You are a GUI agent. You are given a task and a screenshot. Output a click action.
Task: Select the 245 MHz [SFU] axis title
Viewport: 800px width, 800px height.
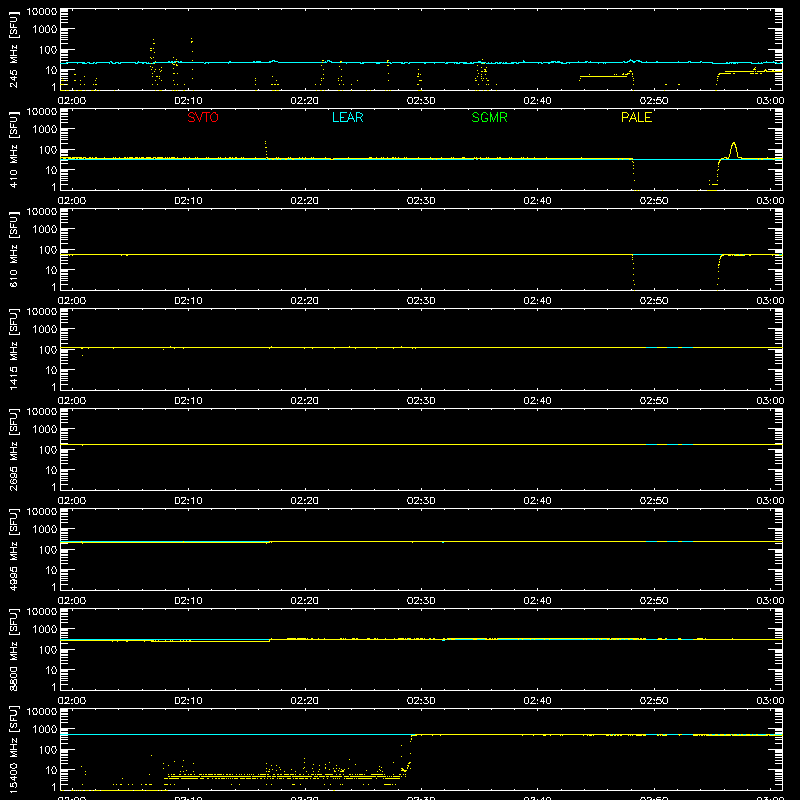(13, 49)
